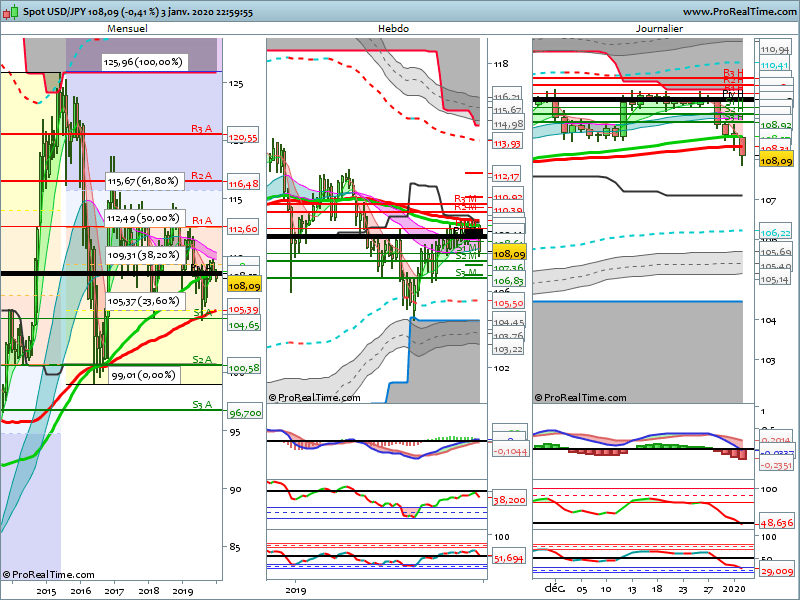Image resolution: width=800 pixels, height=600 pixels.
Task: Click the R3 A pivot resistance label
Action: [202, 128]
